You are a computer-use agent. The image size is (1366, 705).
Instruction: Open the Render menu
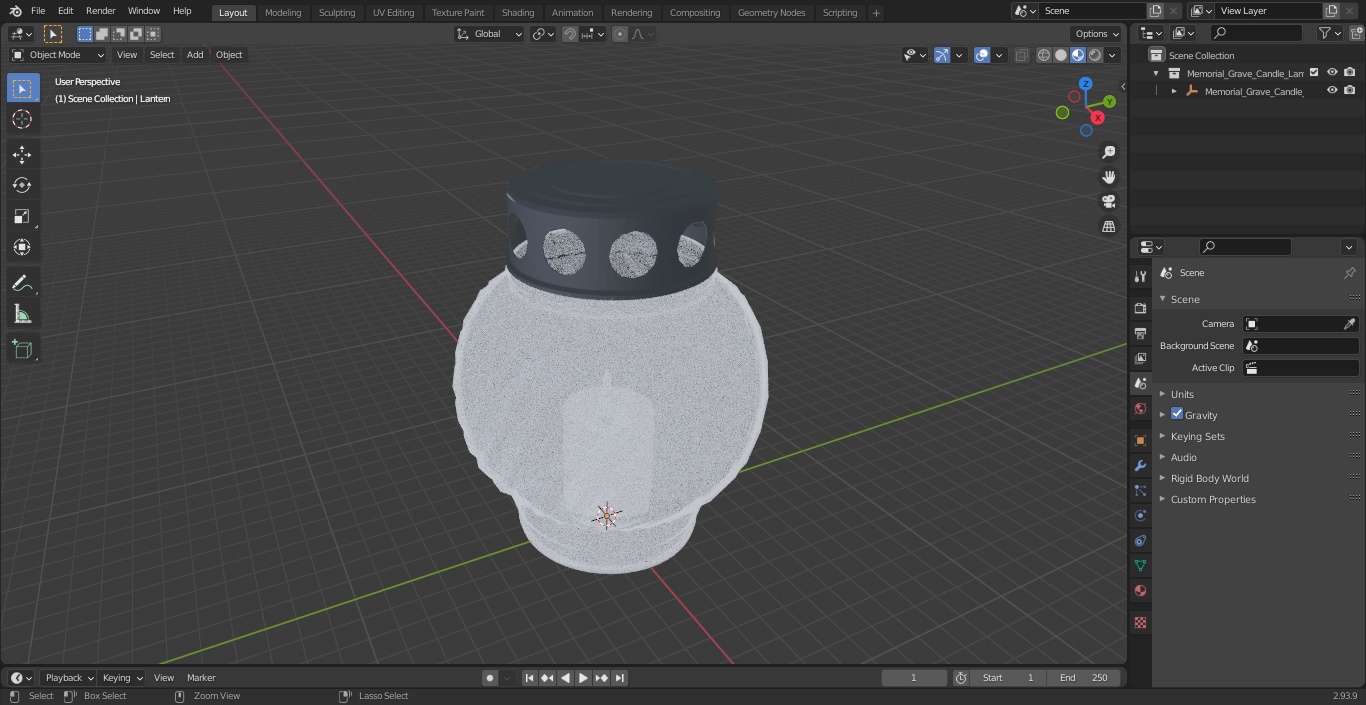pos(101,11)
